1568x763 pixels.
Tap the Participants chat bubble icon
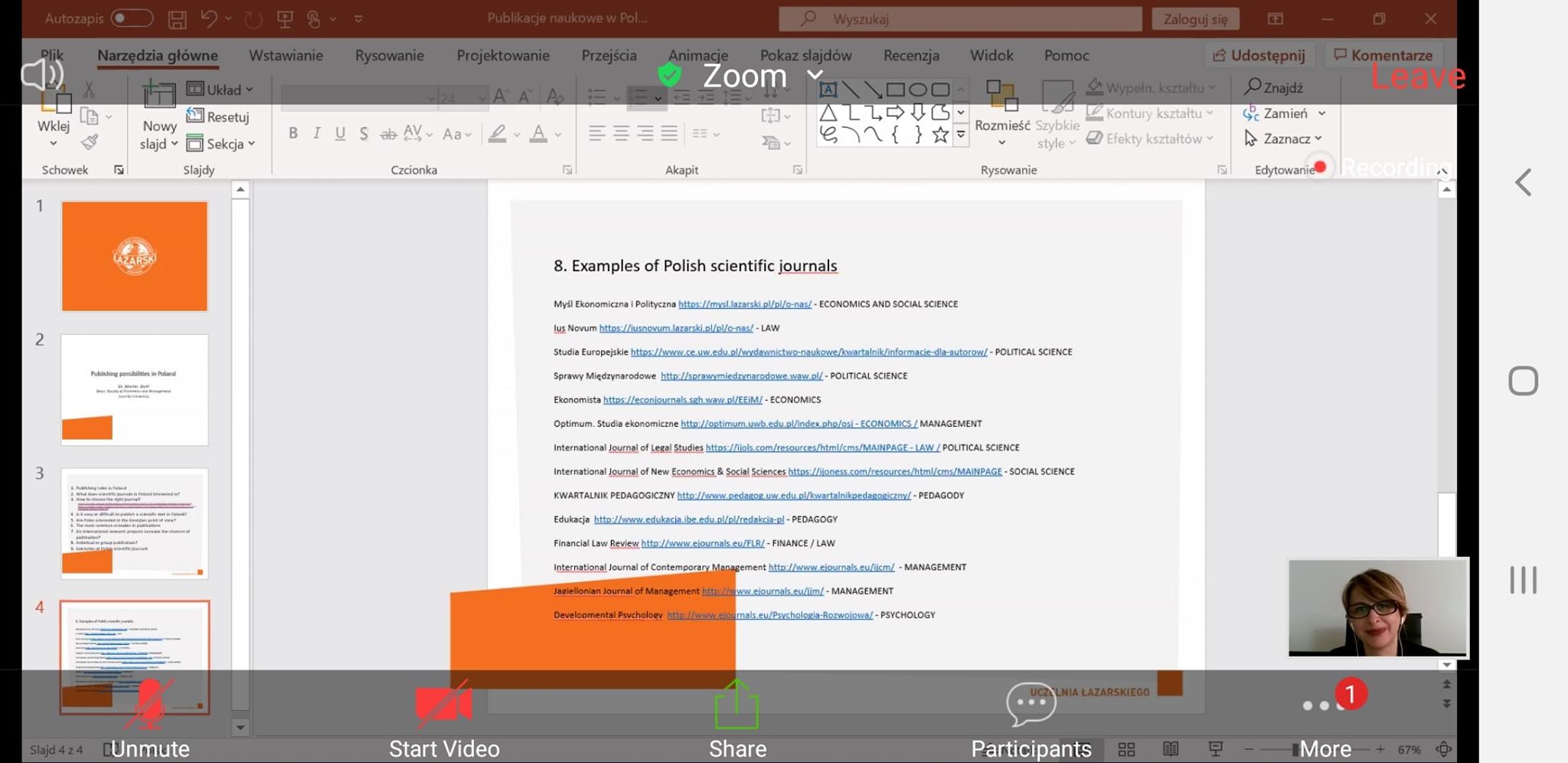click(x=1031, y=704)
